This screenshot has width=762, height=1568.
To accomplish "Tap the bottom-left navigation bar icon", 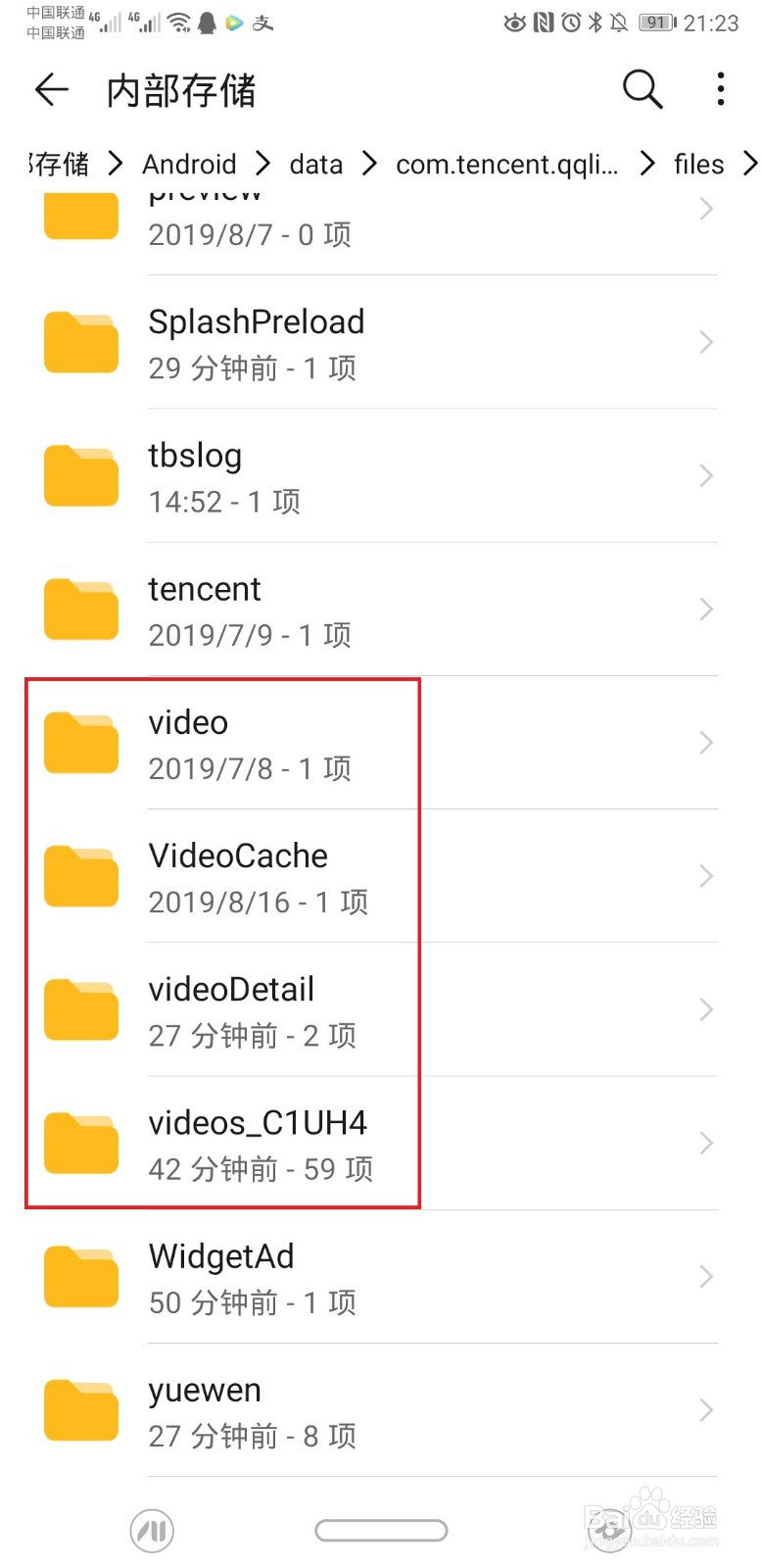I will click(x=152, y=1530).
